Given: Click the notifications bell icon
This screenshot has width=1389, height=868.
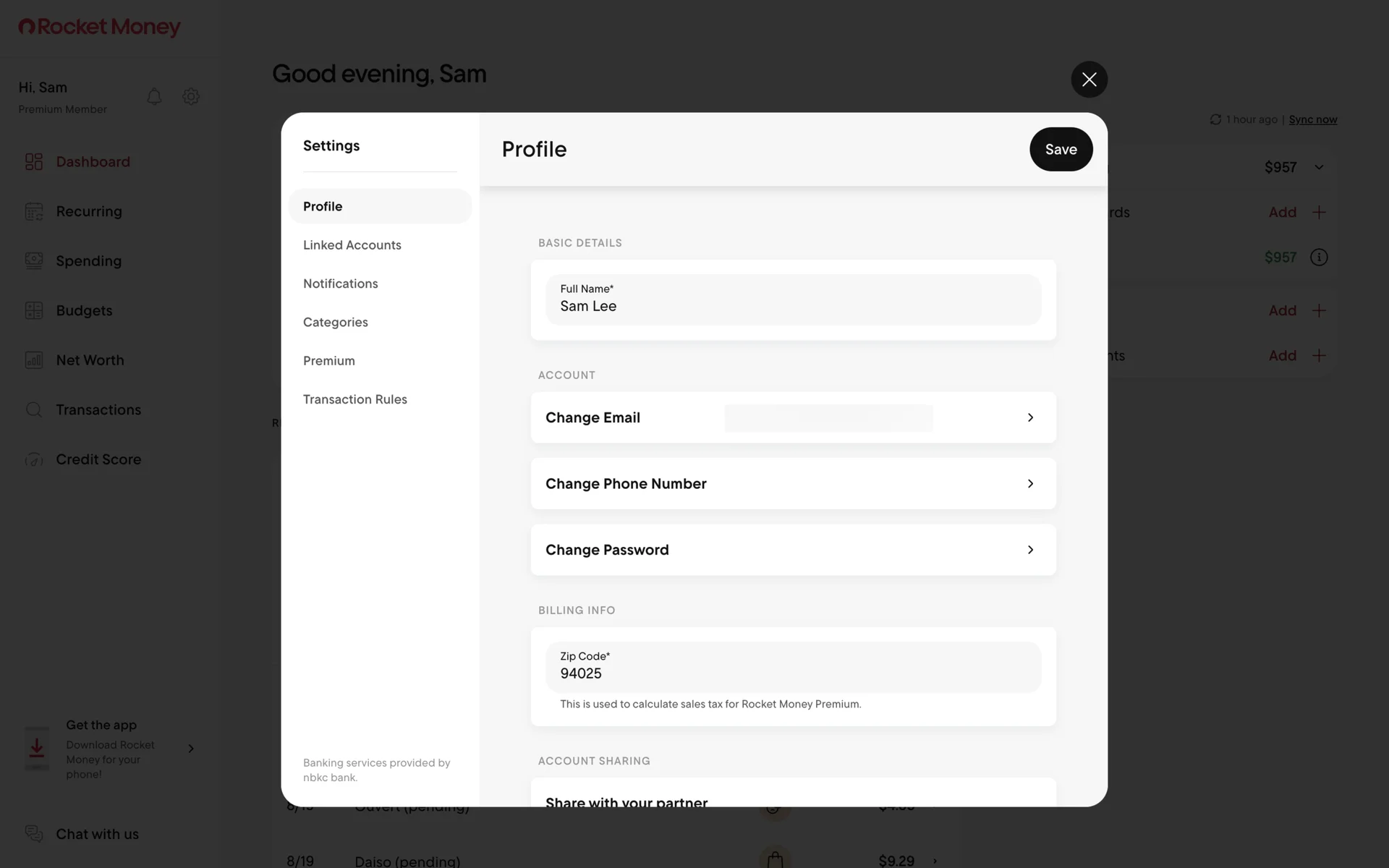Looking at the screenshot, I should tap(154, 96).
